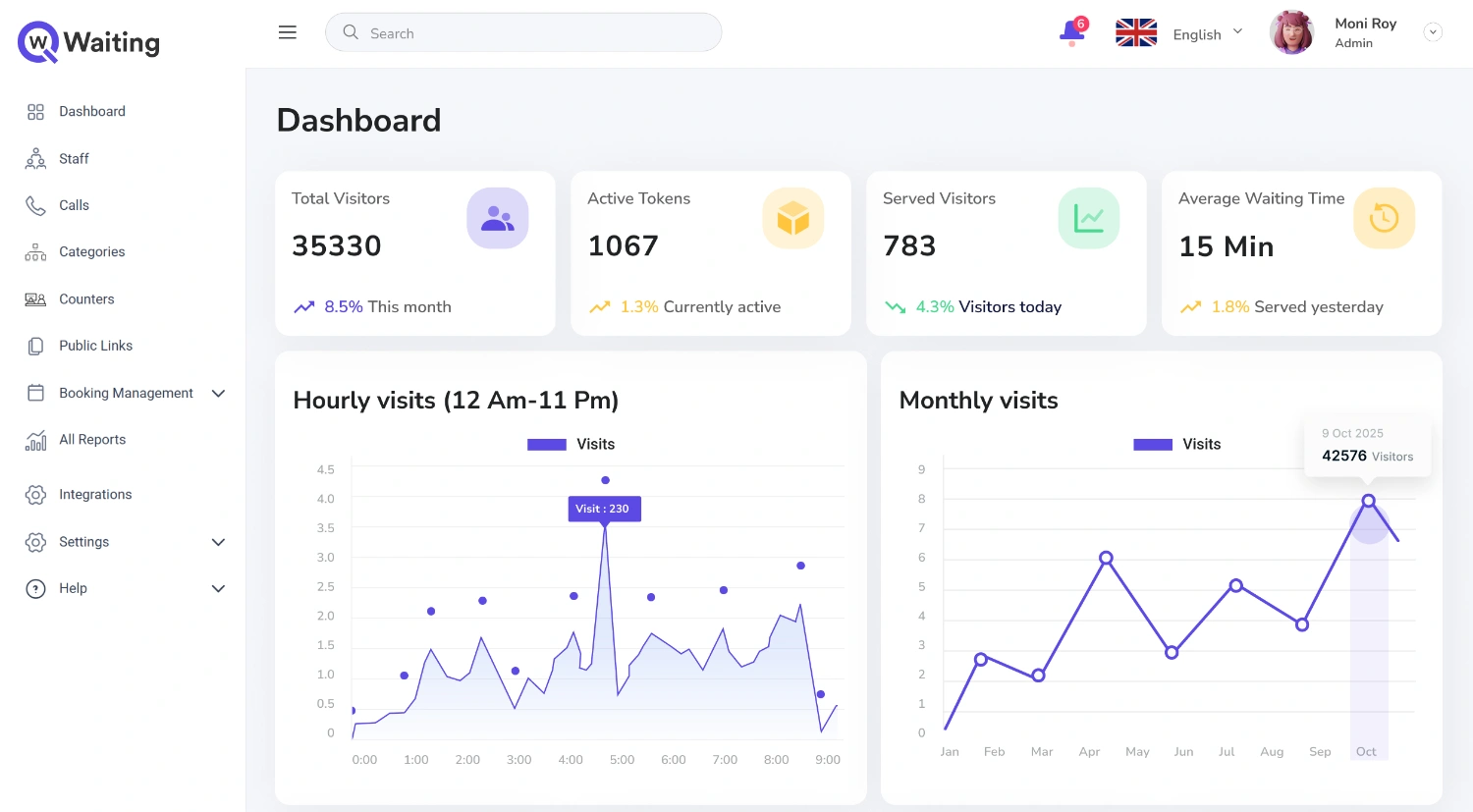The image size is (1473, 812).
Task: Click the Integrations gear icon
Action: [x=34, y=494]
